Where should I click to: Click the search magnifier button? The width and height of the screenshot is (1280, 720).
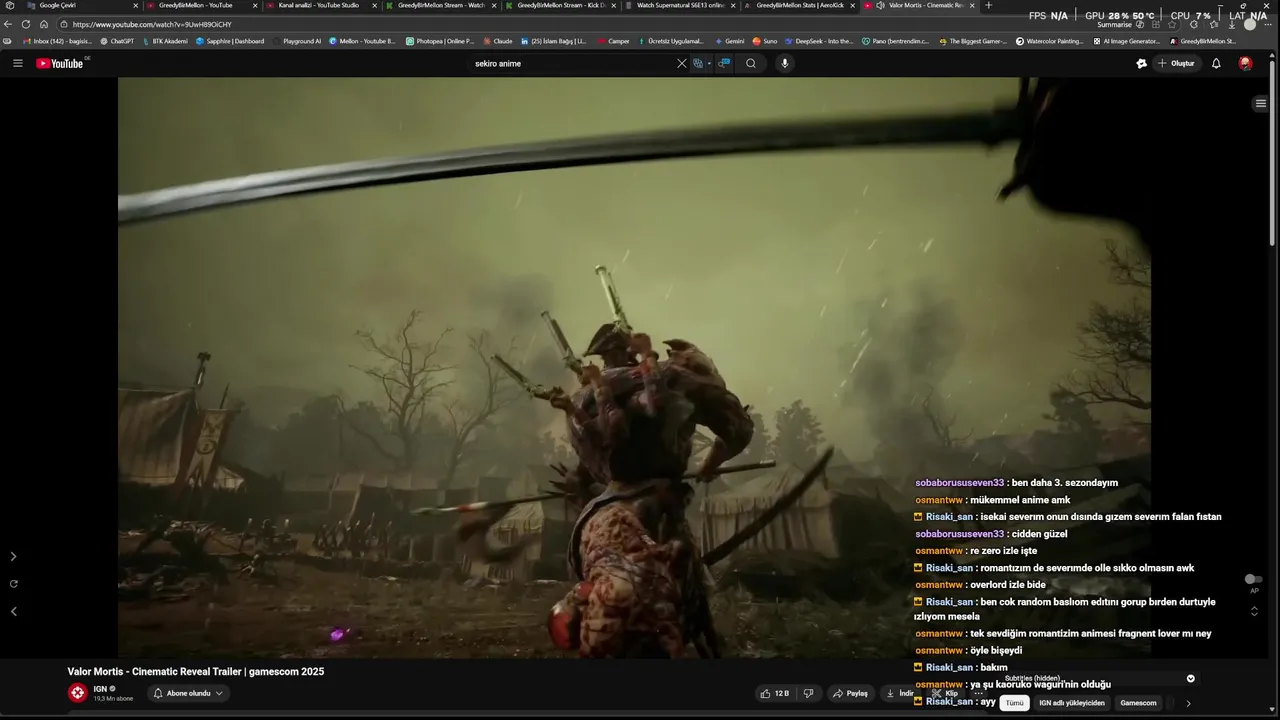pyautogui.click(x=751, y=63)
